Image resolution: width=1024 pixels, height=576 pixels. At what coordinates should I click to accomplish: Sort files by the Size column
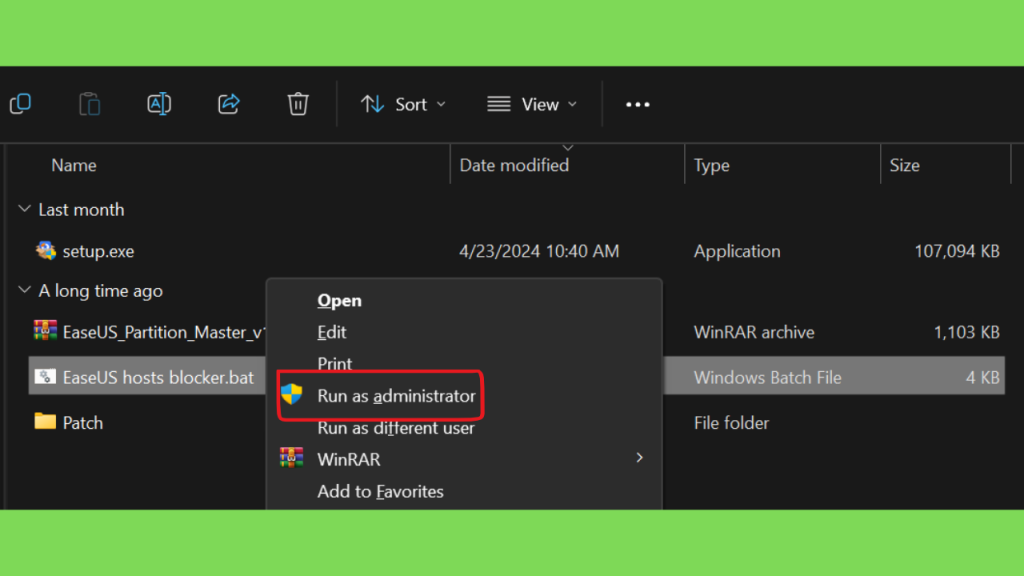(904, 165)
